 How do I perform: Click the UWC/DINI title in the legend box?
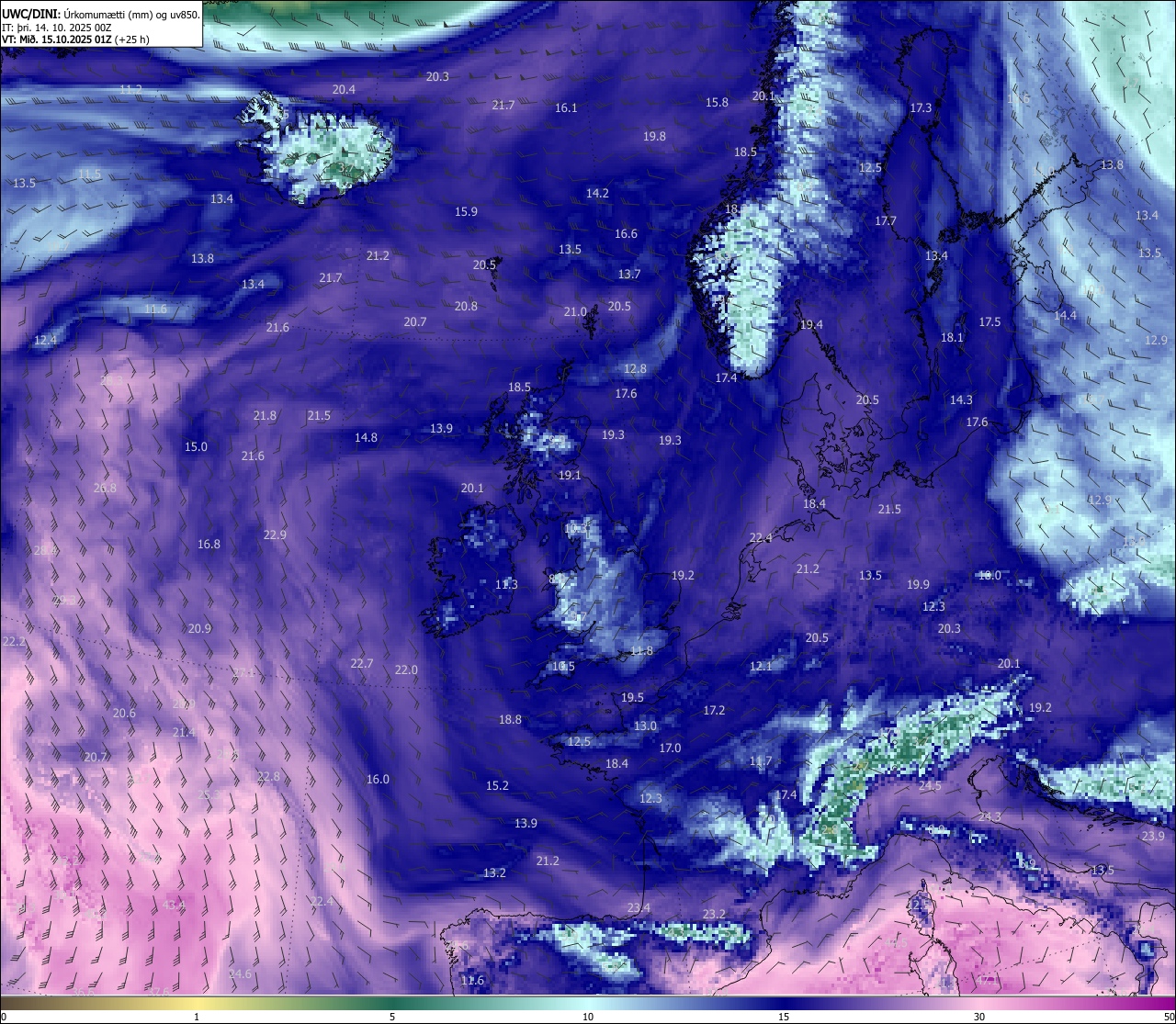tap(29, 14)
